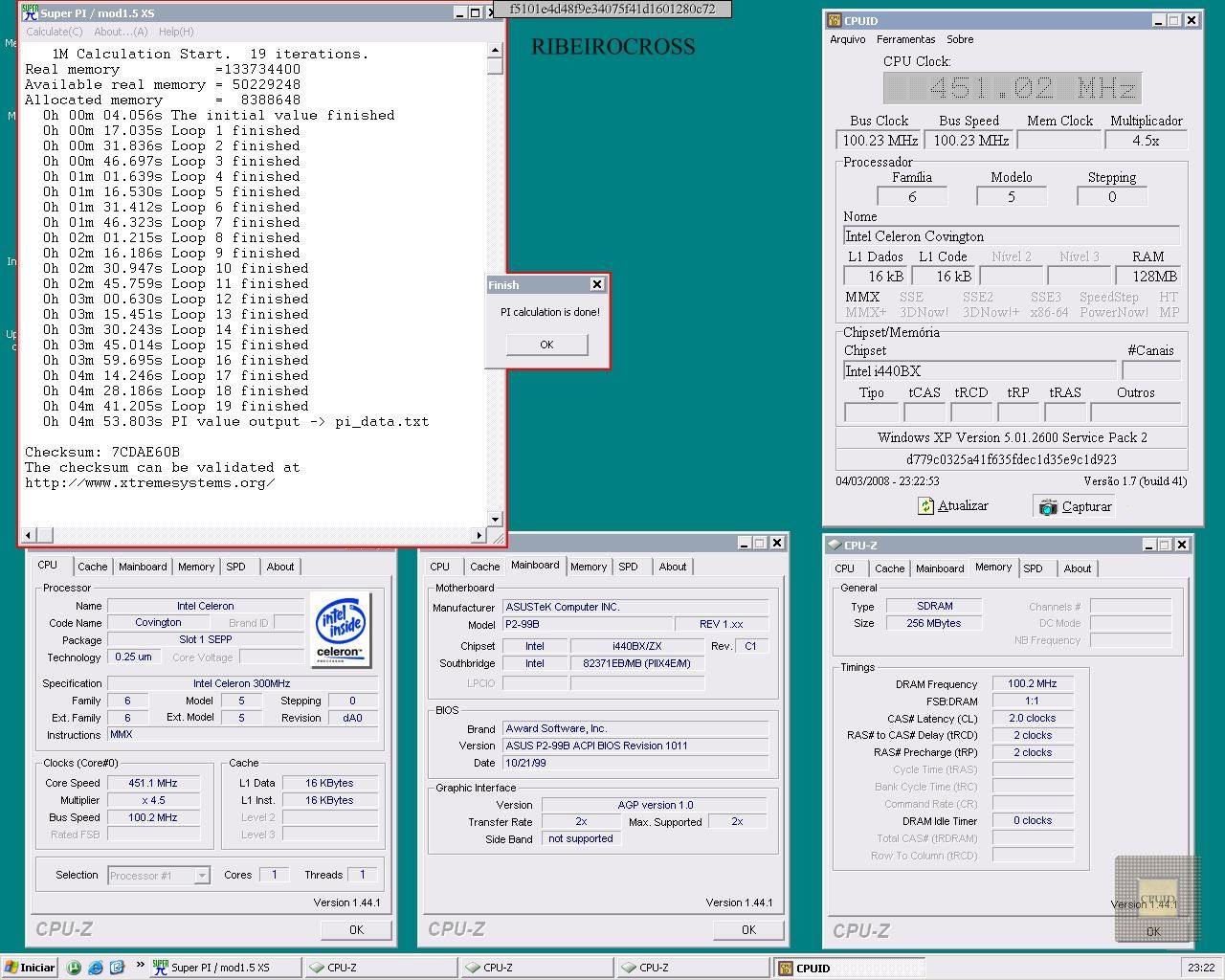Click the 82371EB/MB (PIIX4E/M) southbridge value
The height and width of the screenshot is (980, 1225).
637,663
